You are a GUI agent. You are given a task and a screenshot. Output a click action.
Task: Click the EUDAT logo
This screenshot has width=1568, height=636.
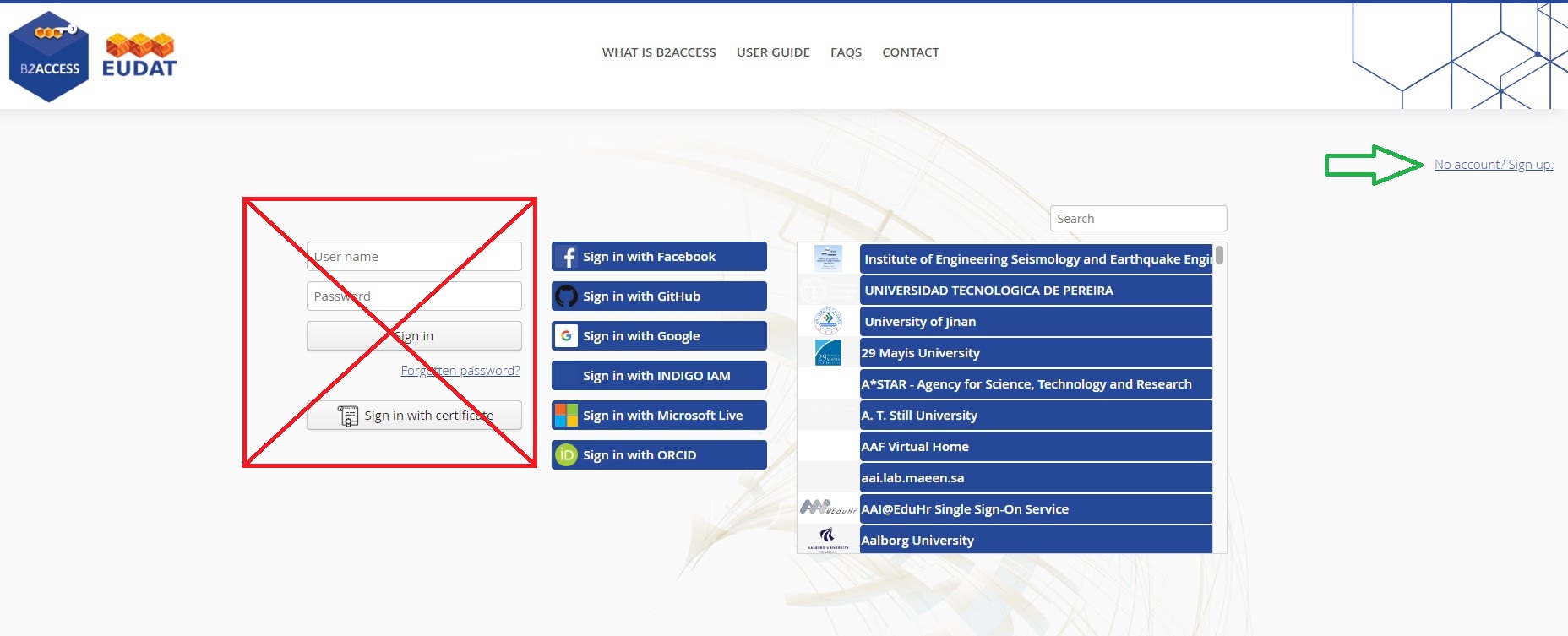139,56
